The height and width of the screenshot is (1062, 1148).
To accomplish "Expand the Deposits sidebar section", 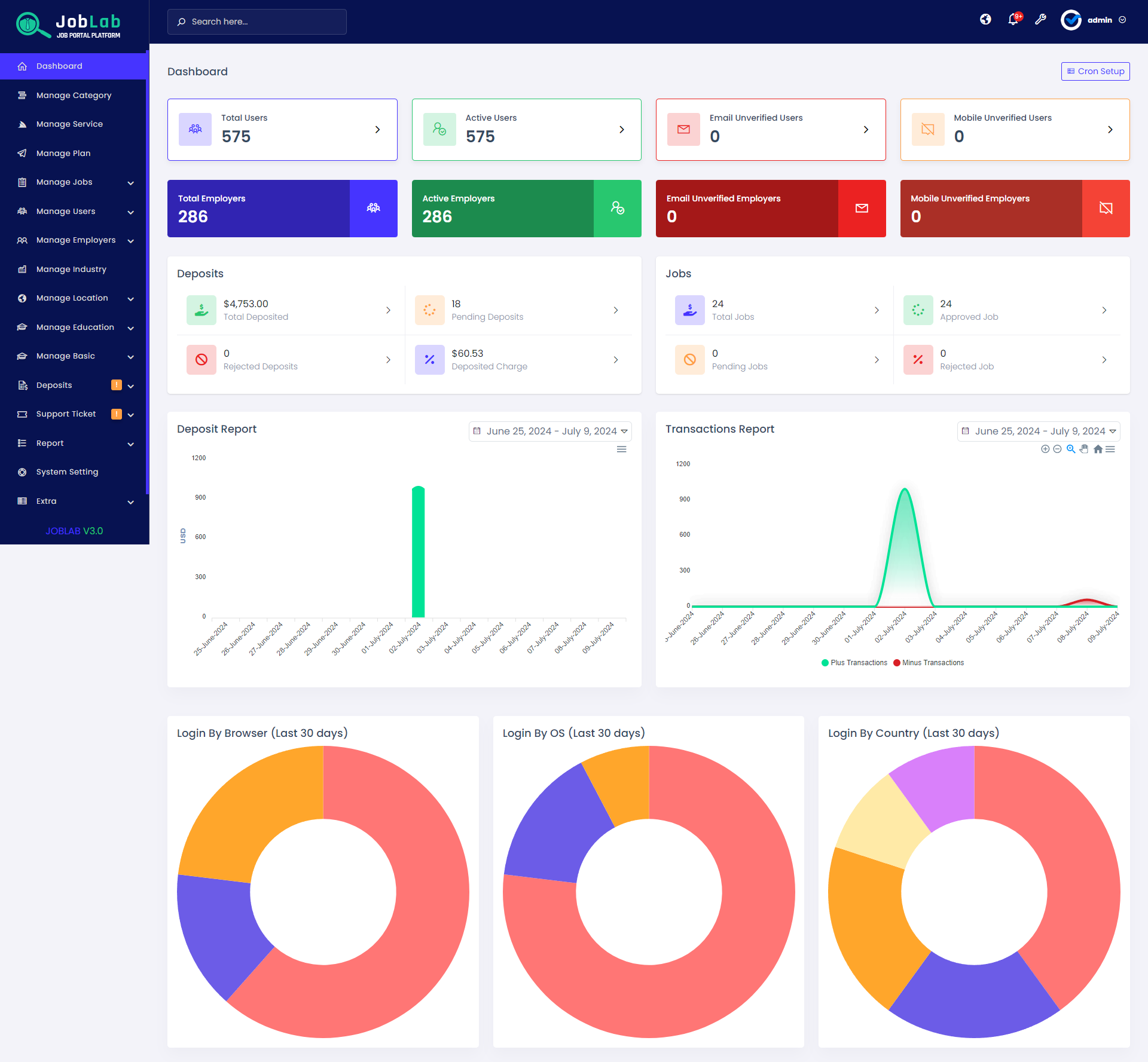I will pyautogui.click(x=130, y=385).
